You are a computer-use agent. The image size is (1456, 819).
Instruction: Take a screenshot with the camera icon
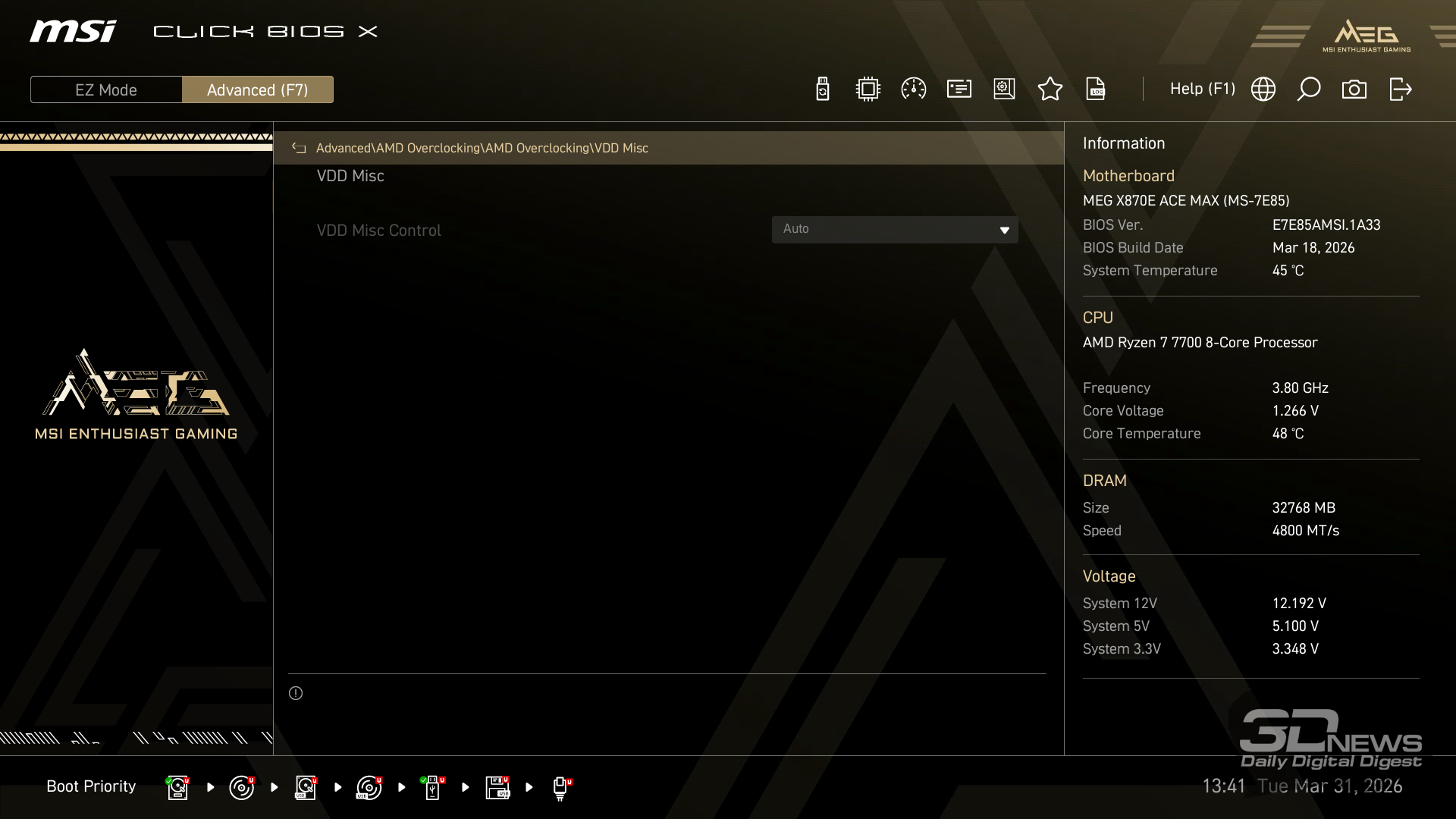pos(1354,89)
